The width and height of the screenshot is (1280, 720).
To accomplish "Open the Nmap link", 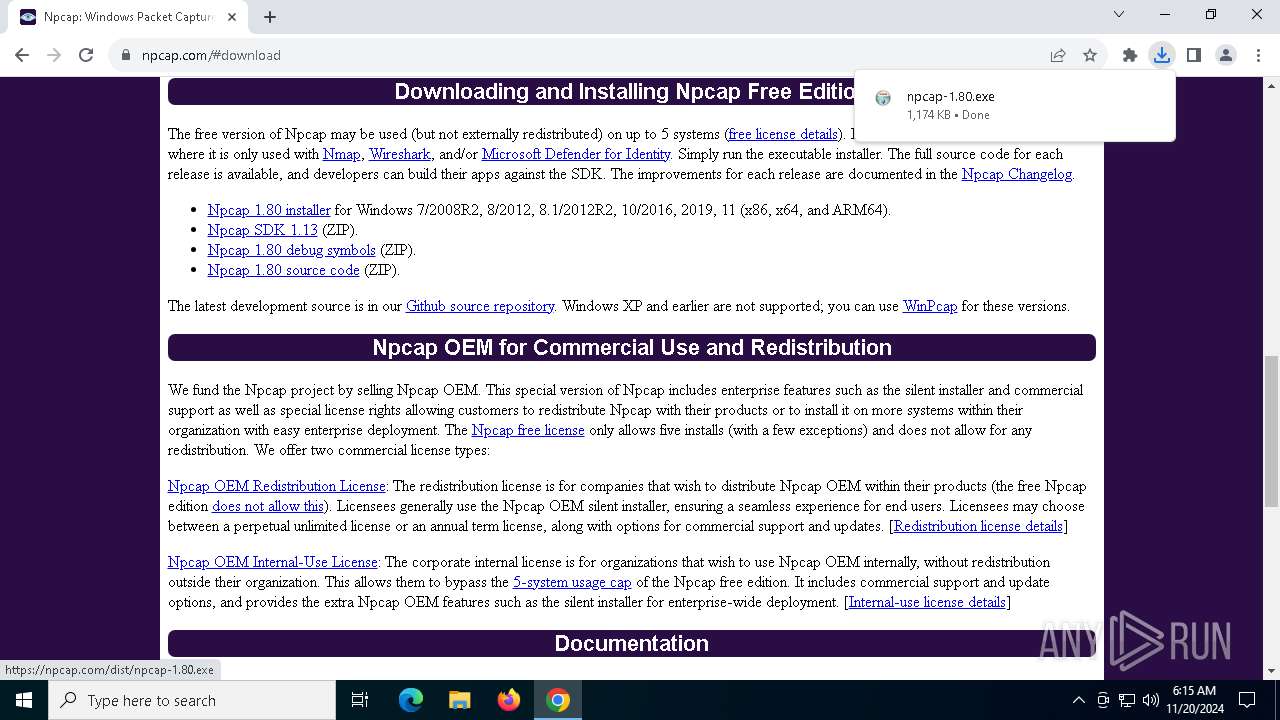I will pyautogui.click(x=342, y=154).
